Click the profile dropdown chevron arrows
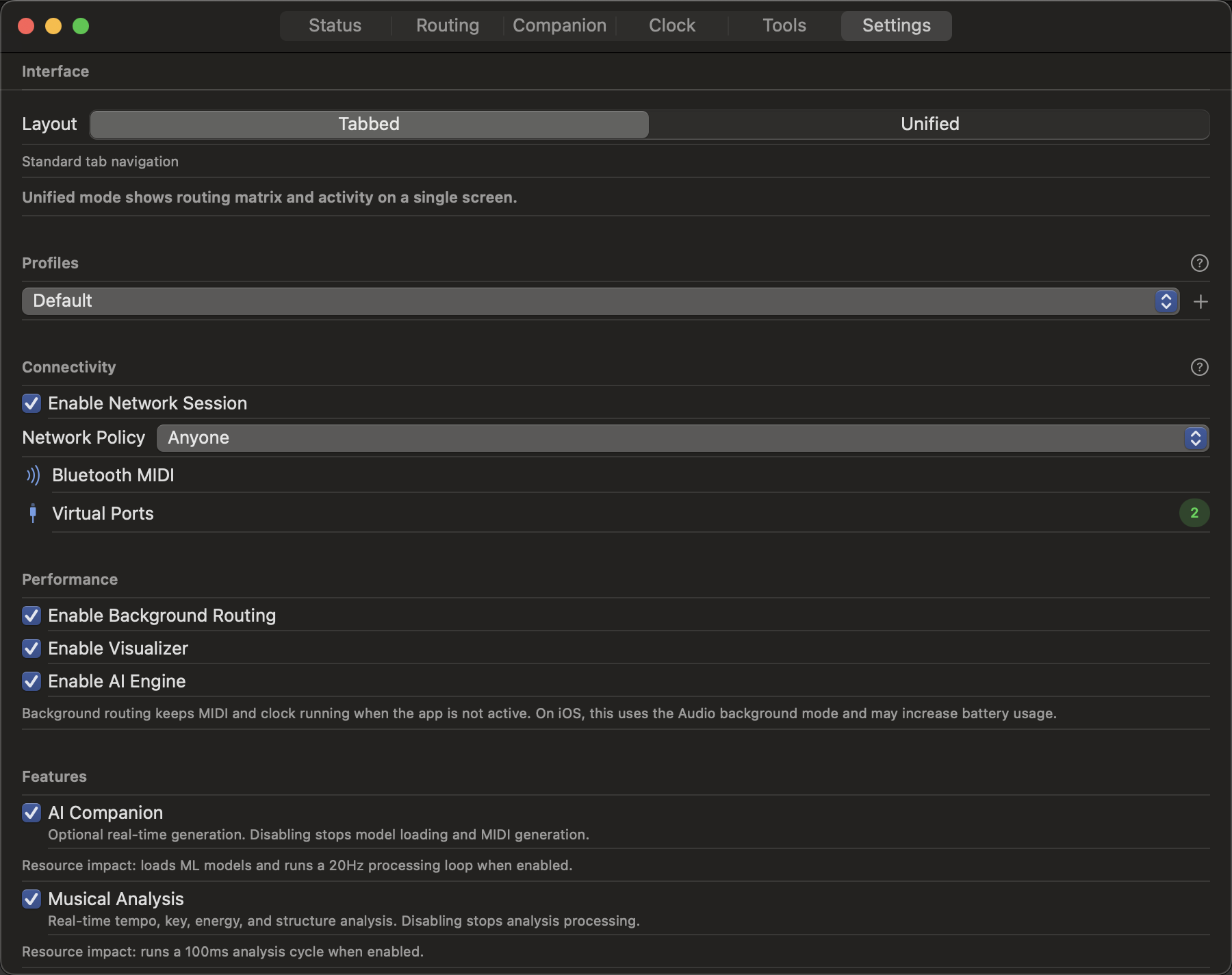Screen dimensions: 1232x975 click(x=1167, y=301)
